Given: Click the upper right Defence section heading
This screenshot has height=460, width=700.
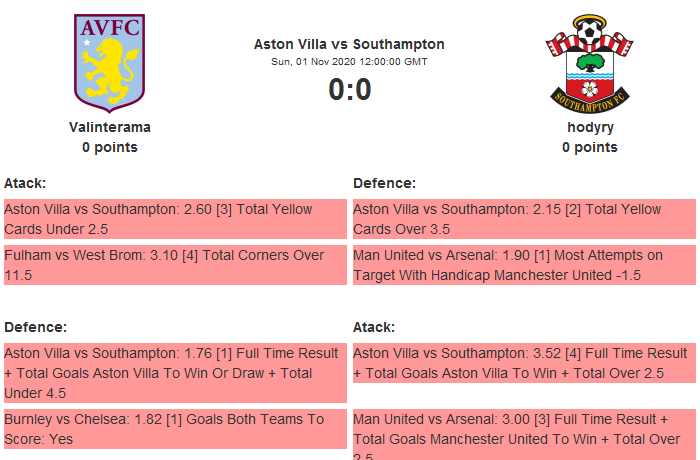Looking at the screenshot, I should point(384,183).
